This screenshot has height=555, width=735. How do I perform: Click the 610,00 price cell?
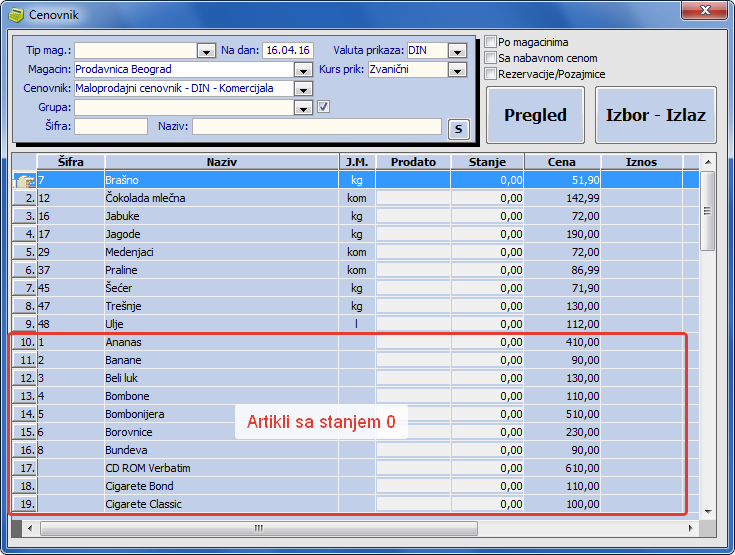(x=562, y=468)
